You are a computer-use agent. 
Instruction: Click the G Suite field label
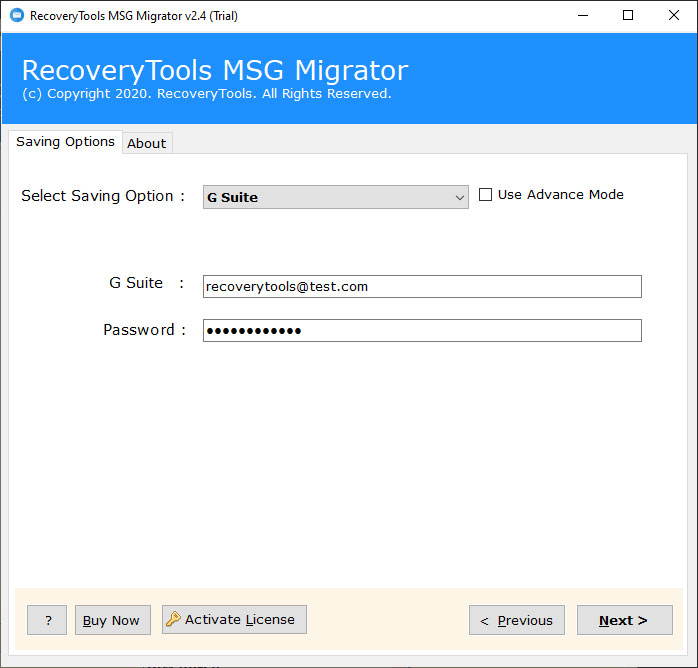pyautogui.click(x=146, y=283)
